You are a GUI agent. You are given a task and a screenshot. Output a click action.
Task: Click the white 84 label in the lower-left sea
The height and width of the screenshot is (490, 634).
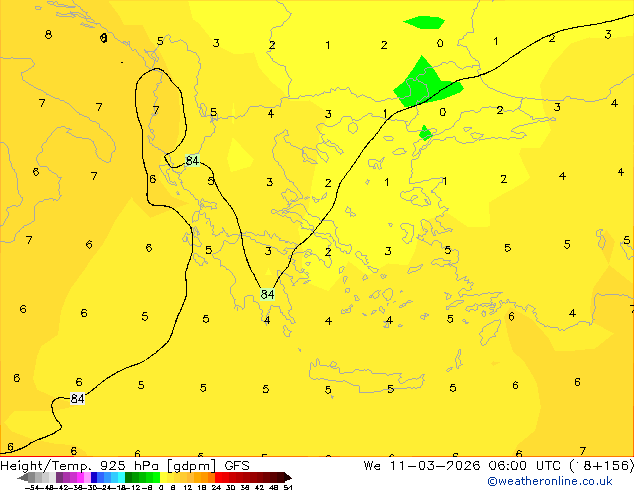[x=77, y=399]
